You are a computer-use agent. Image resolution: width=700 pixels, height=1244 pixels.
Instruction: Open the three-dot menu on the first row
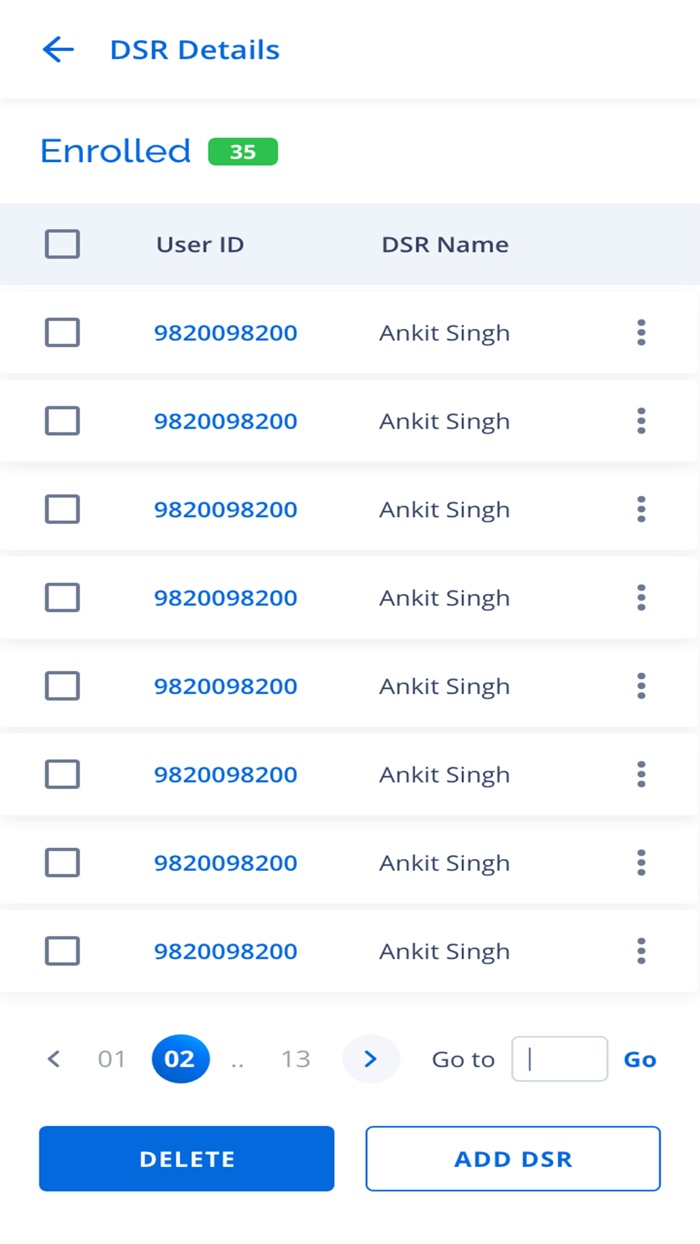641,333
